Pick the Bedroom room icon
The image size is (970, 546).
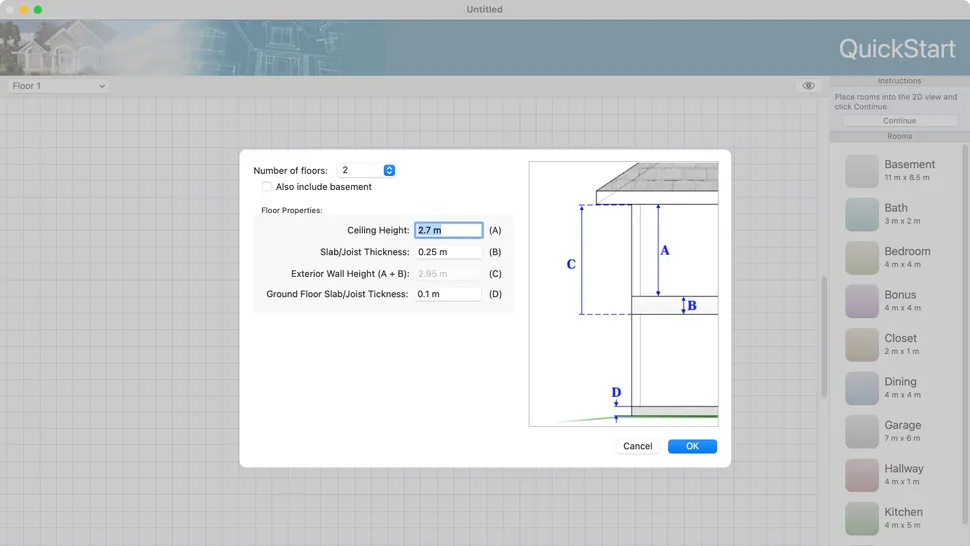[861, 258]
